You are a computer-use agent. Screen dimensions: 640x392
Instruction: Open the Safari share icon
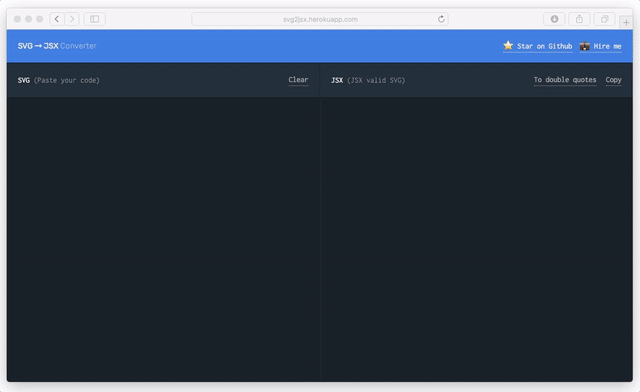point(580,19)
